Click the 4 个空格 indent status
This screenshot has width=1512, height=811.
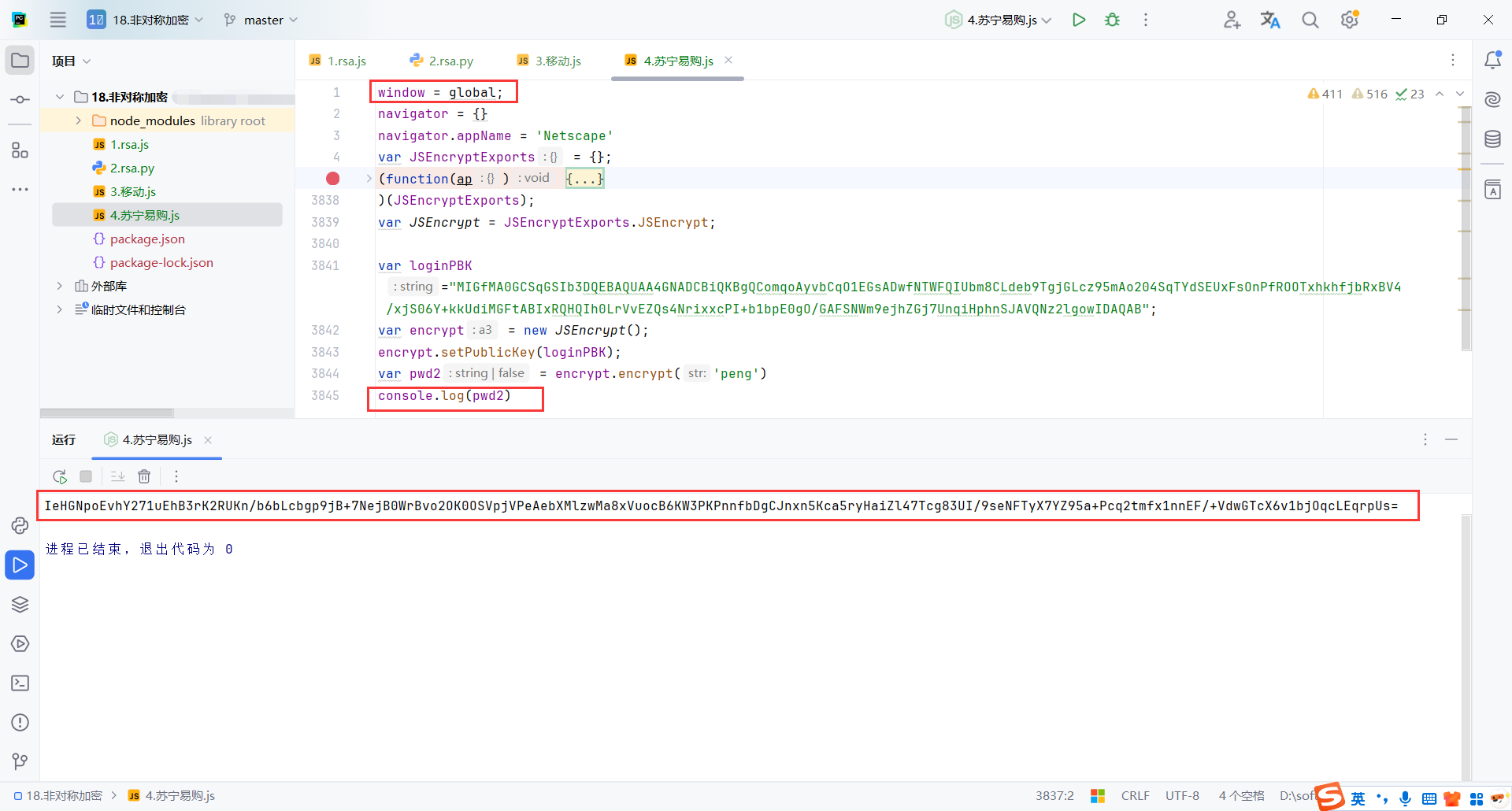1241,796
